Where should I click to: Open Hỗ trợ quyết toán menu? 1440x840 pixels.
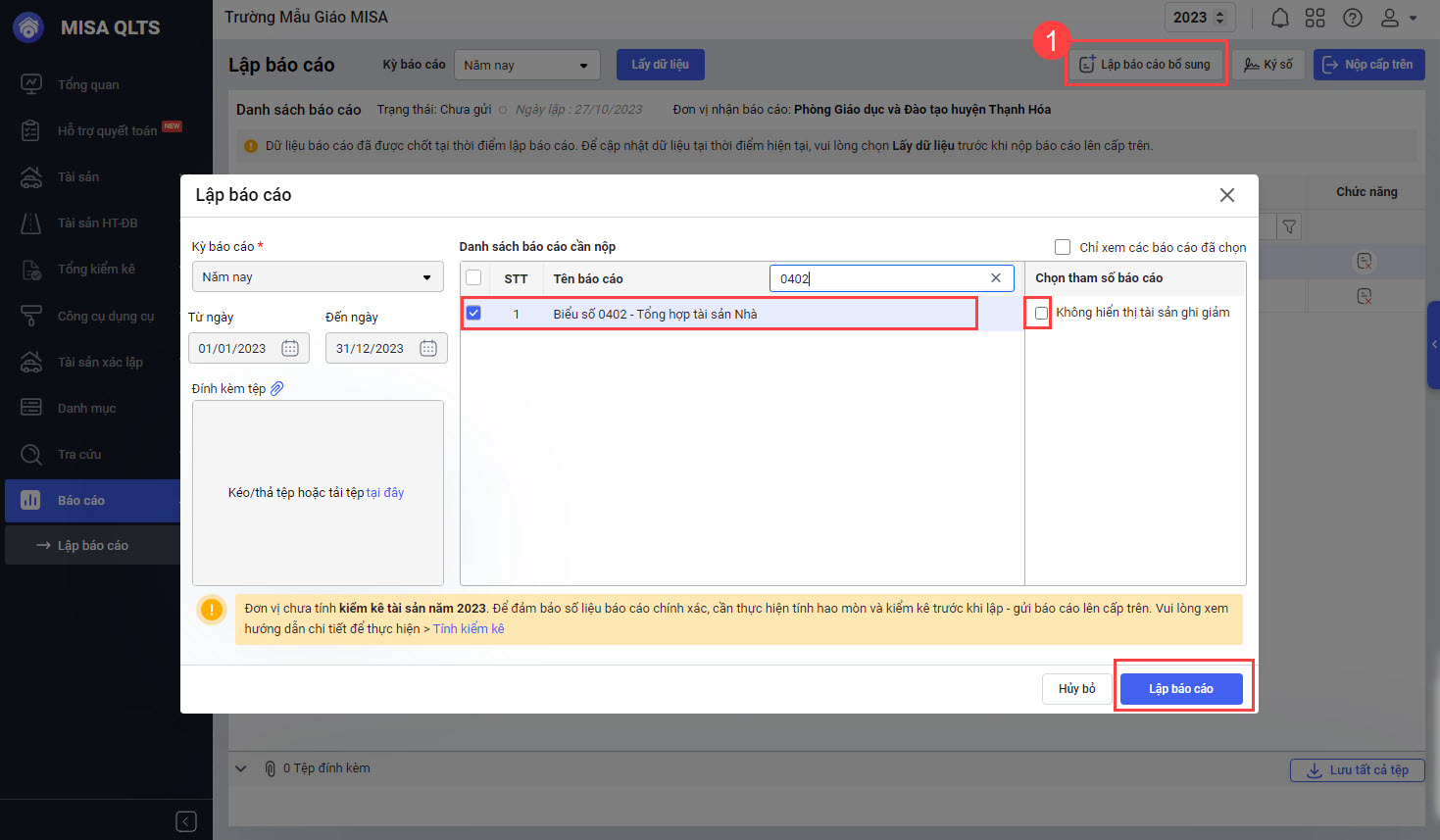click(107, 130)
